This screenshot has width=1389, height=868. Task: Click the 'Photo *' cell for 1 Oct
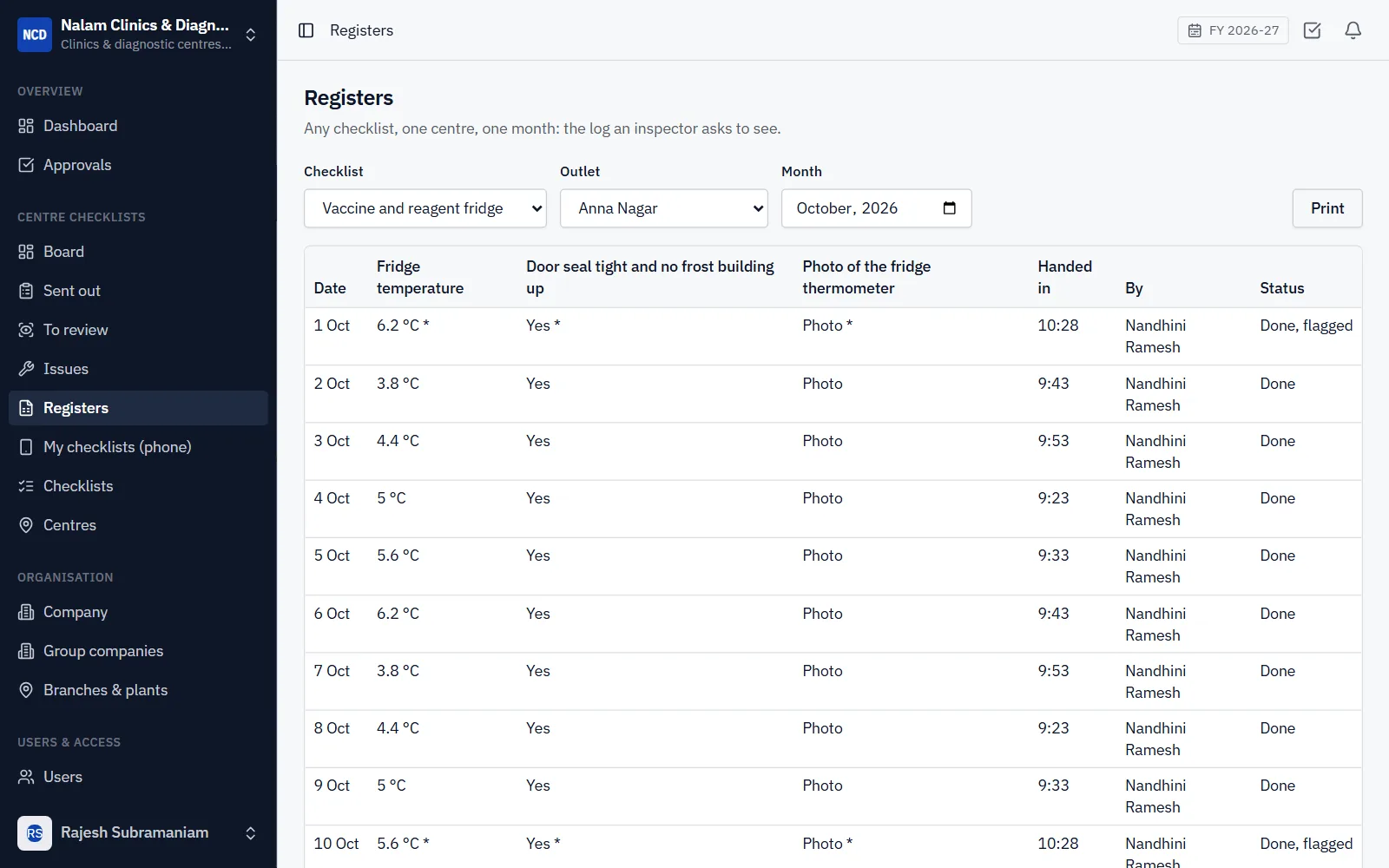click(x=827, y=325)
